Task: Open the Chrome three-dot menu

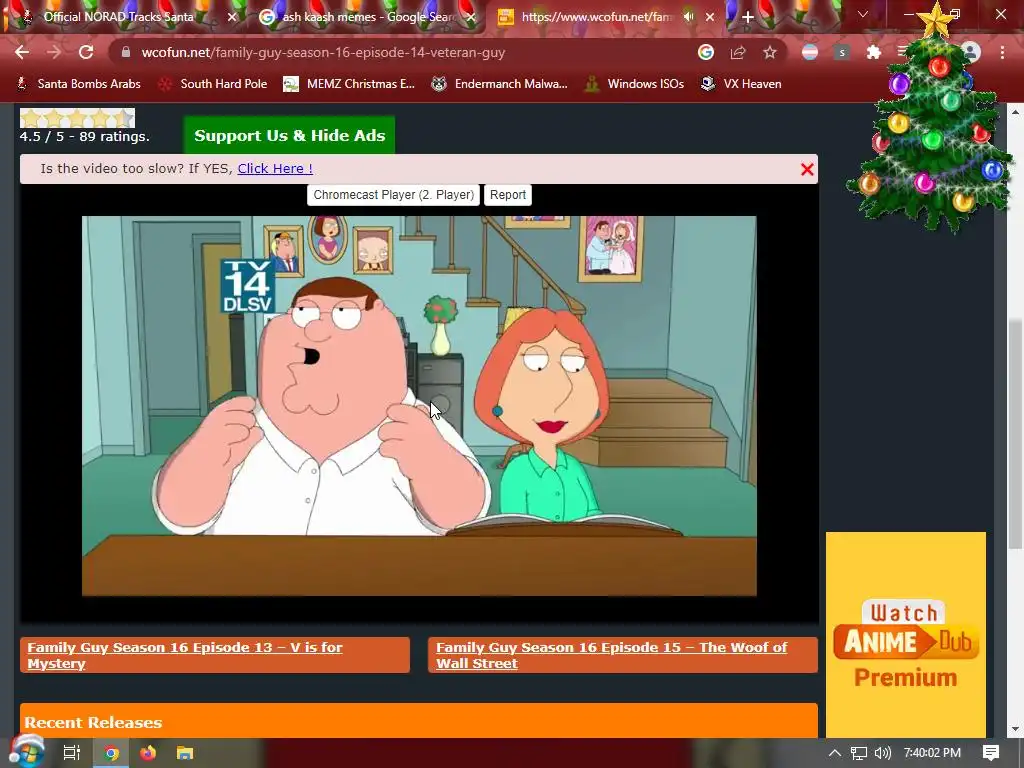Action: pos(1002,52)
